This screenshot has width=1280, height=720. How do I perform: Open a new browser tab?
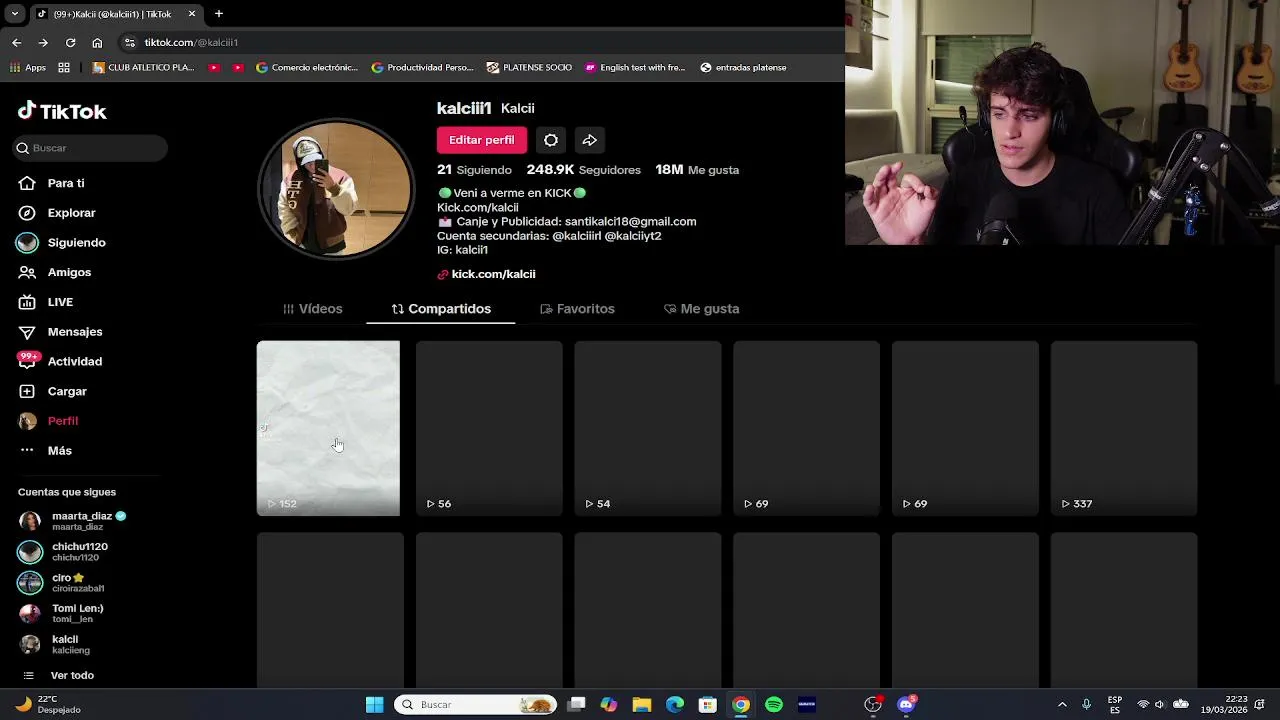219,14
